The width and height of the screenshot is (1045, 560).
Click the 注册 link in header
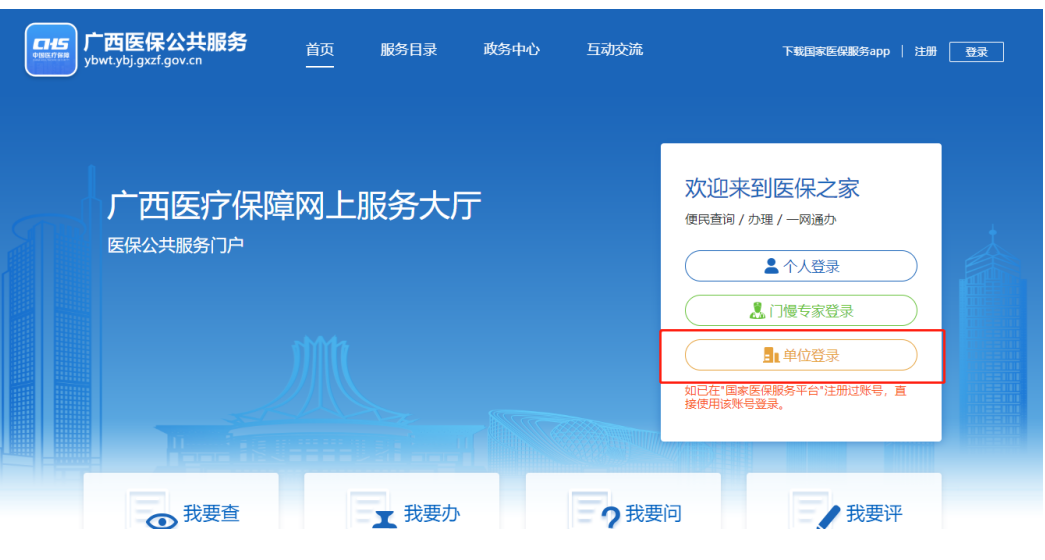(925, 52)
